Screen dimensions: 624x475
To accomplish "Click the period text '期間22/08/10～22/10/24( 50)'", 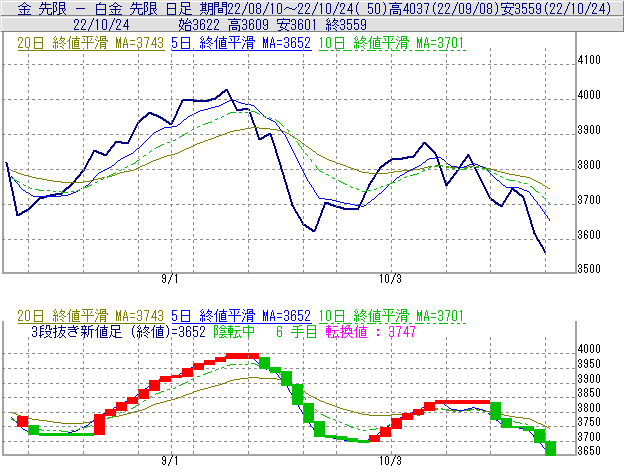I will coord(294,8).
